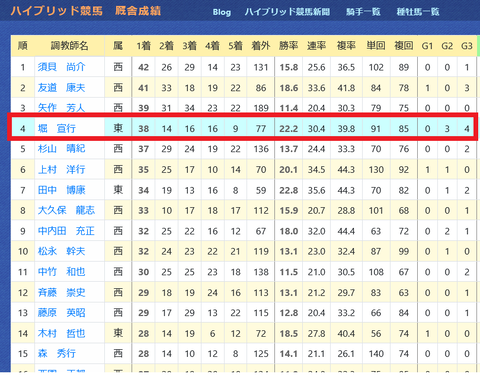Click the 着外 column header
The image size is (480, 380).
(x=261, y=46)
